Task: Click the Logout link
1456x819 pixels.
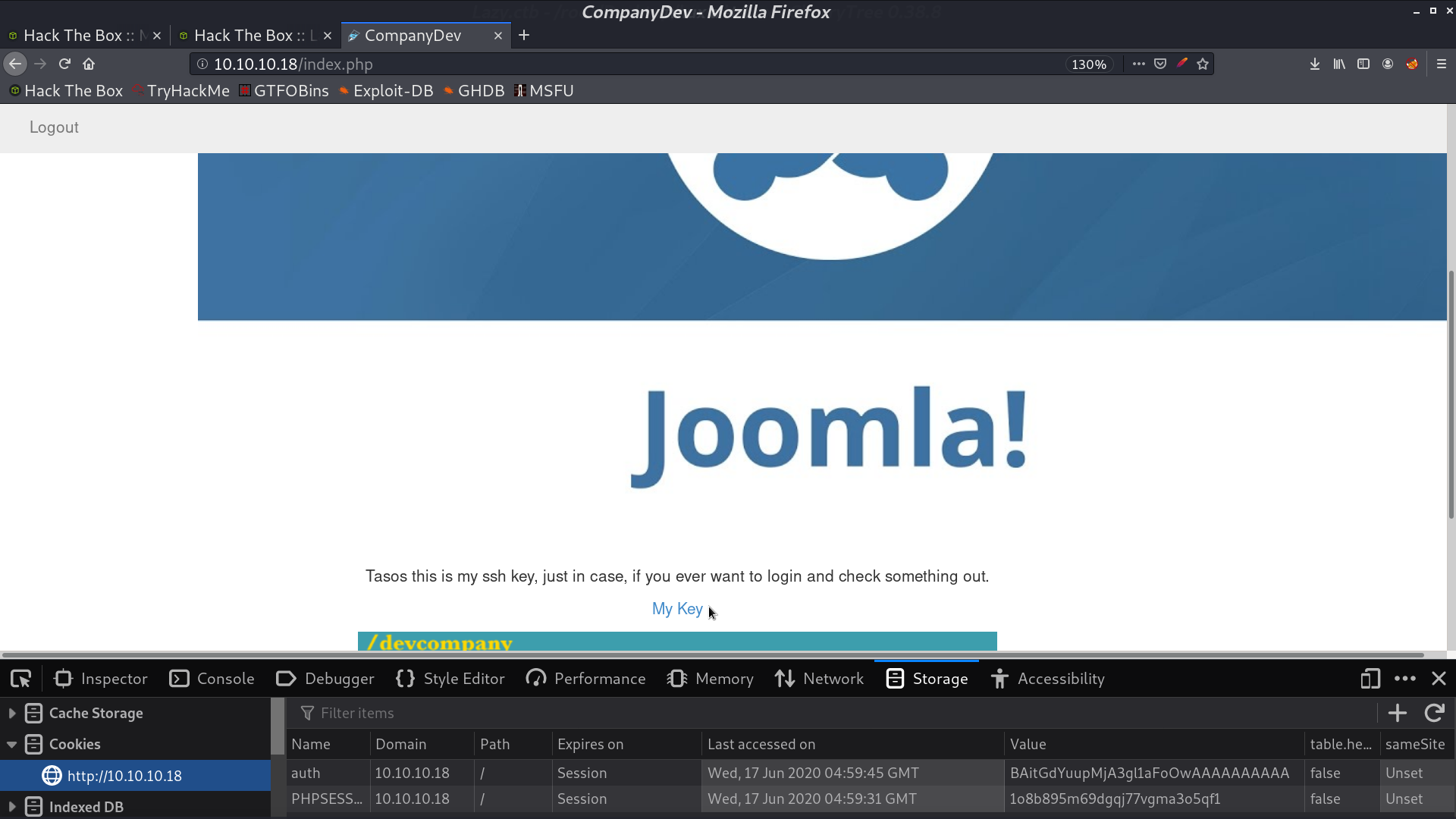Action: tap(54, 127)
